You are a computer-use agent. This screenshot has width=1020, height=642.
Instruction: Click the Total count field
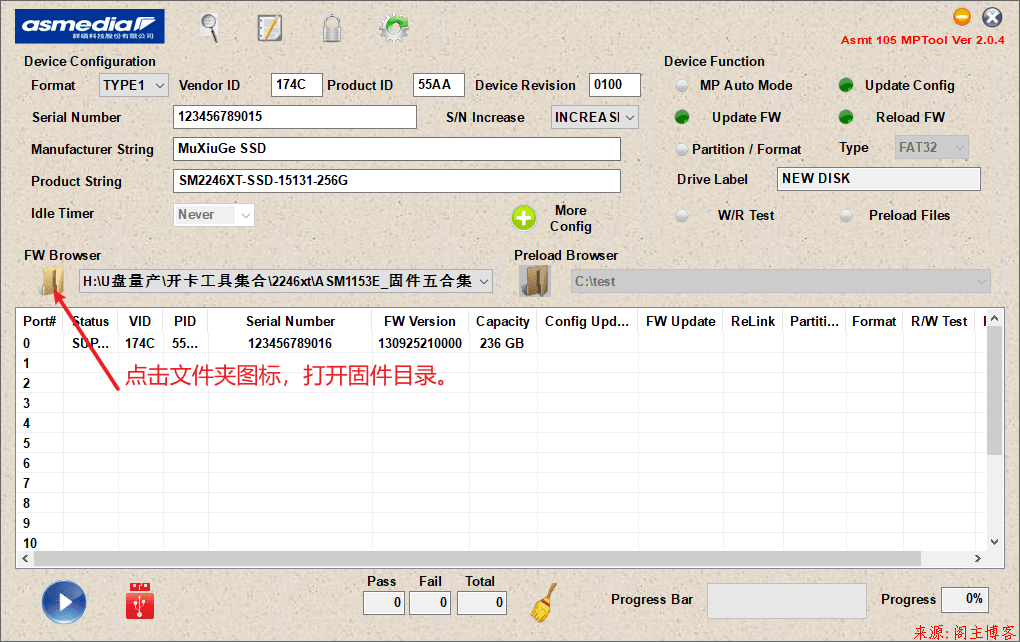pyautogui.click(x=481, y=602)
